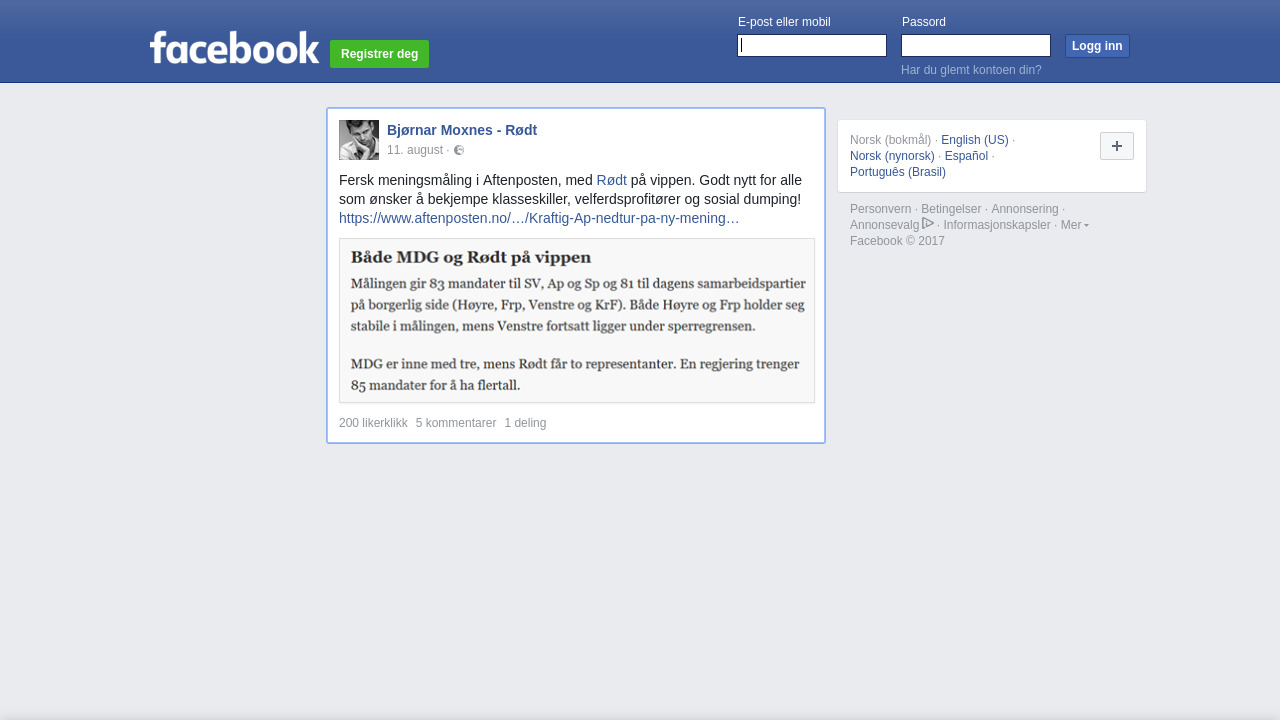Click the Facebook logo
Viewport: 1280px width, 720px height.
point(234,47)
